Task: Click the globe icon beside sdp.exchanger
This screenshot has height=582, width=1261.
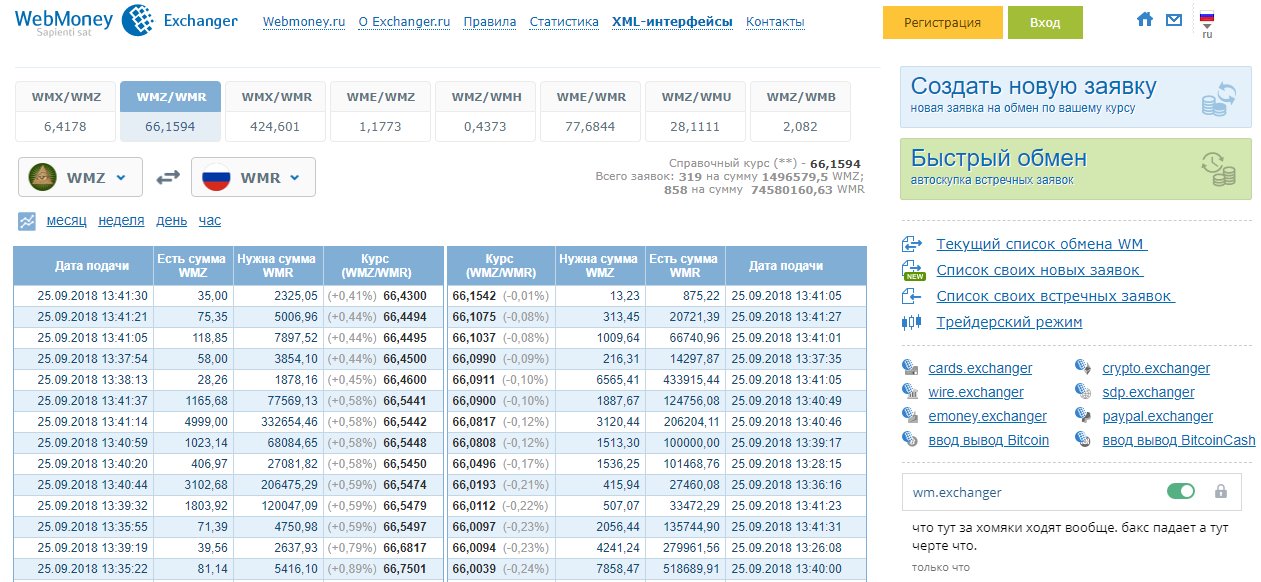Action: coord(1084,392)
